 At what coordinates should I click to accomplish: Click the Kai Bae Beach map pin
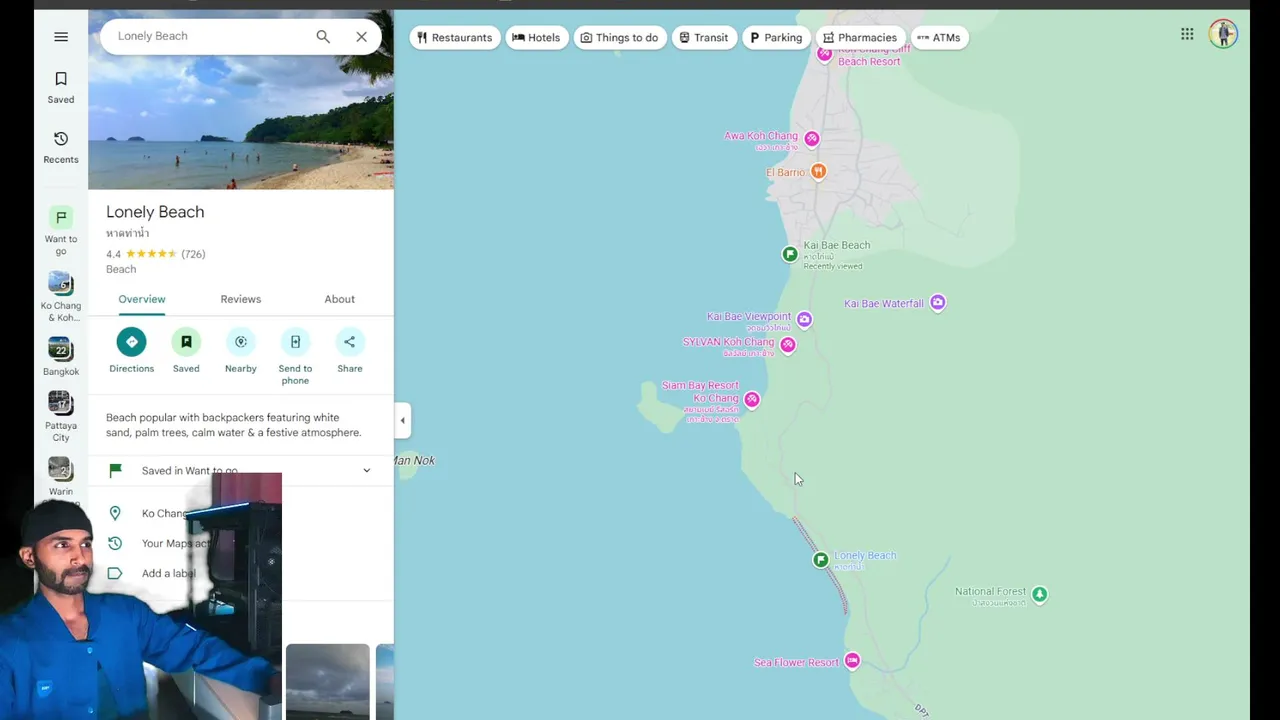tap(790, 254)
